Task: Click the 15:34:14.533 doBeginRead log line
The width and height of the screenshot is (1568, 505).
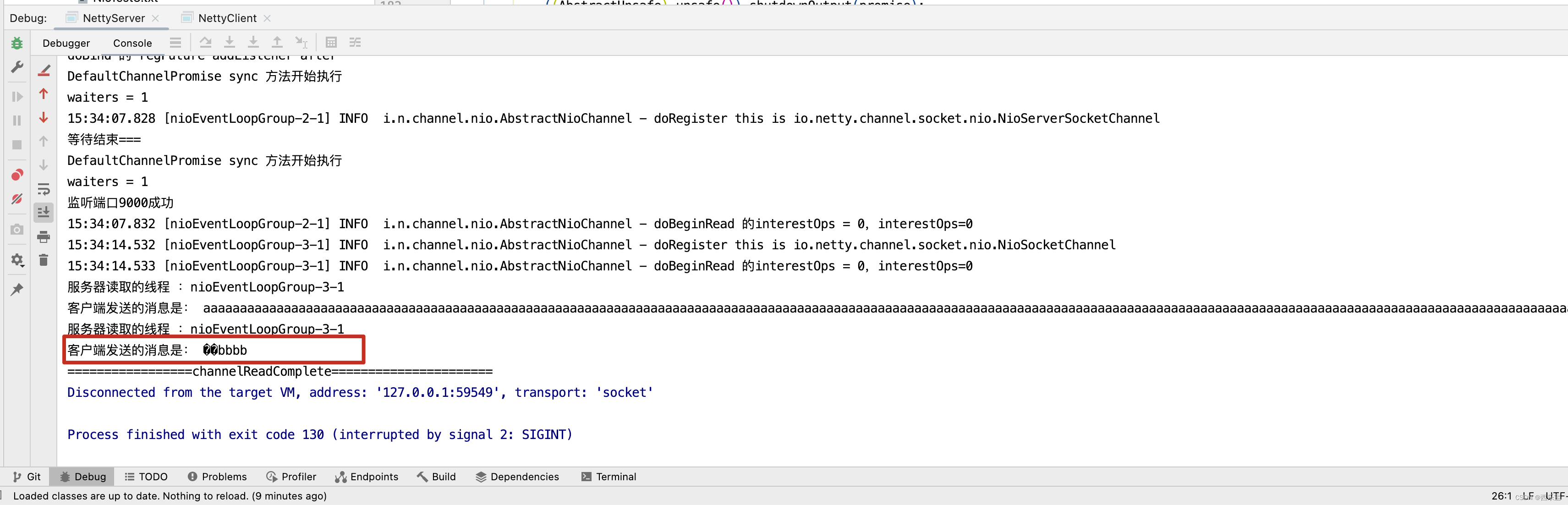Action: (520, 266)
